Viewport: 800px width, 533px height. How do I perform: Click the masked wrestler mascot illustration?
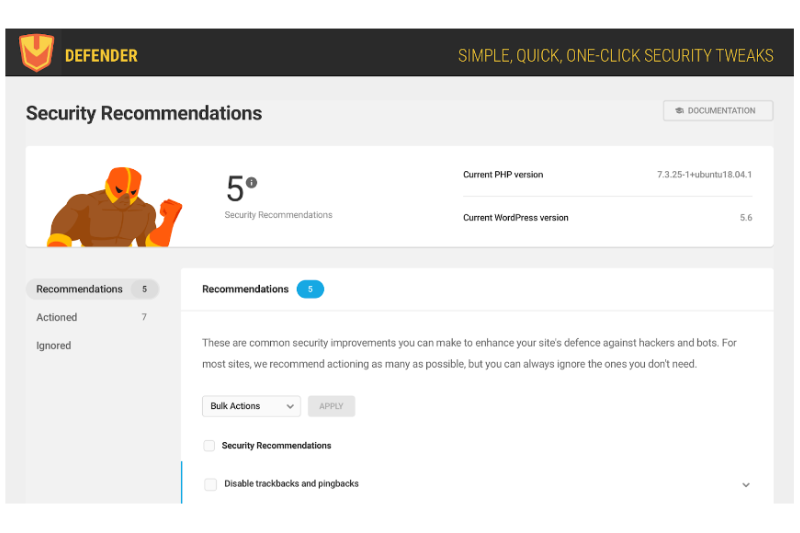(x=115, y=207)
